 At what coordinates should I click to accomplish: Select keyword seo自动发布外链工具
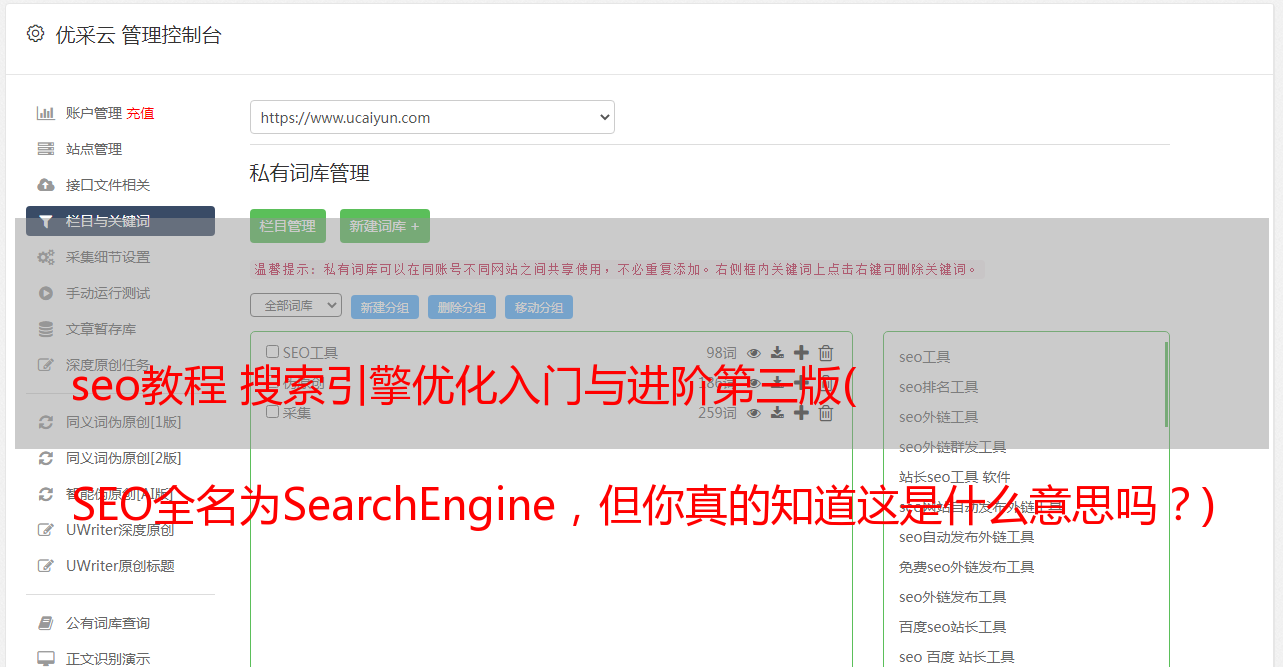[967, 537]
